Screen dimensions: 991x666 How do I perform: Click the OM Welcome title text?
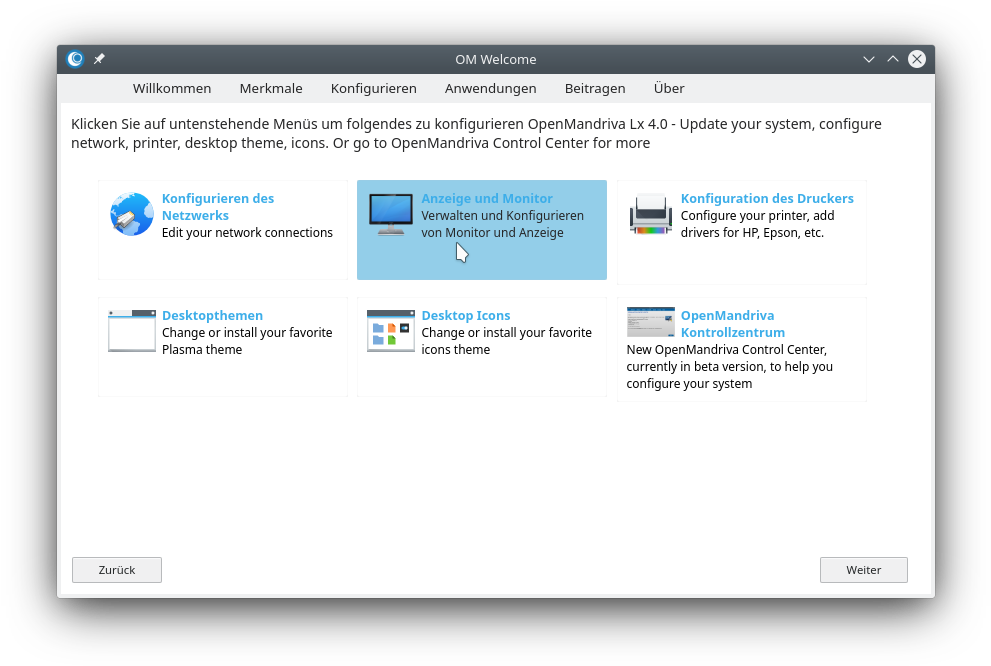[x=496, y=59]
